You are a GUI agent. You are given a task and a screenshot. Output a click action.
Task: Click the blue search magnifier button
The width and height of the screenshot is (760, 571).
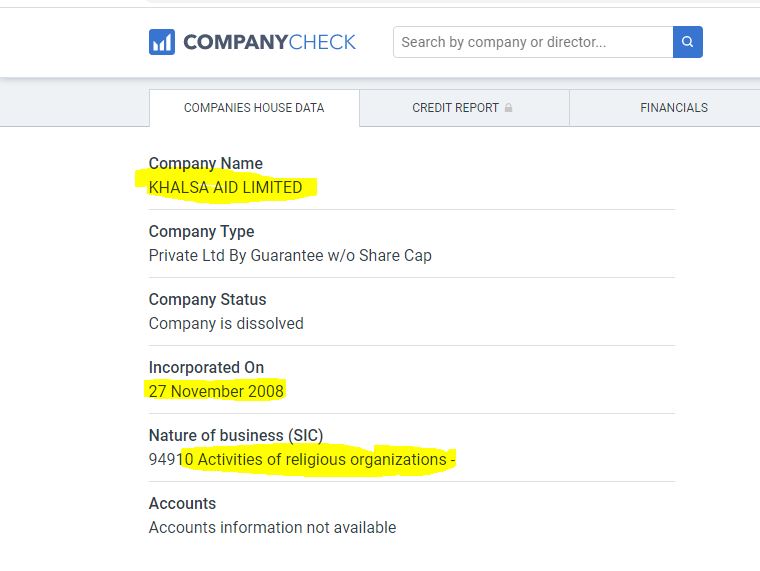tap(687, 42)
